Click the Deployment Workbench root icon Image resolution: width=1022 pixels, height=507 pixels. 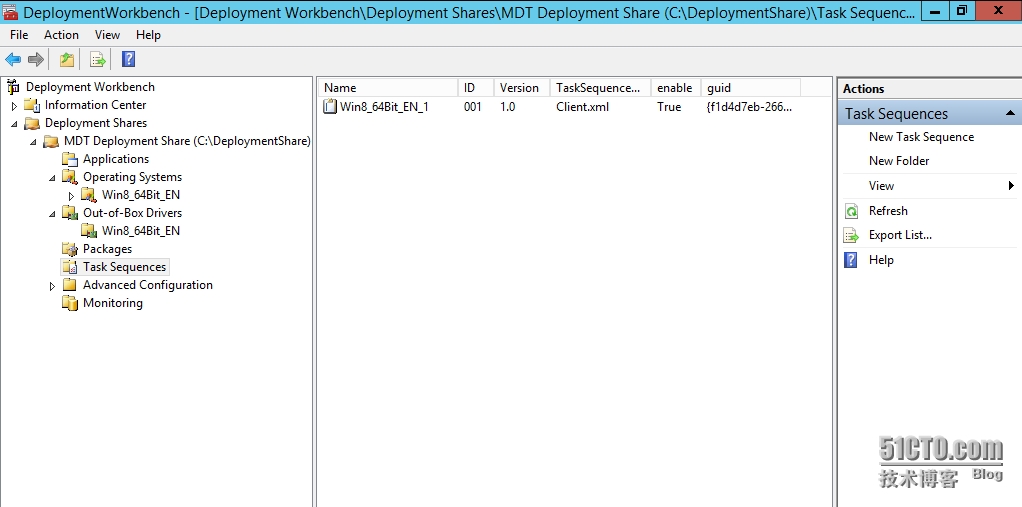[14, 87]
